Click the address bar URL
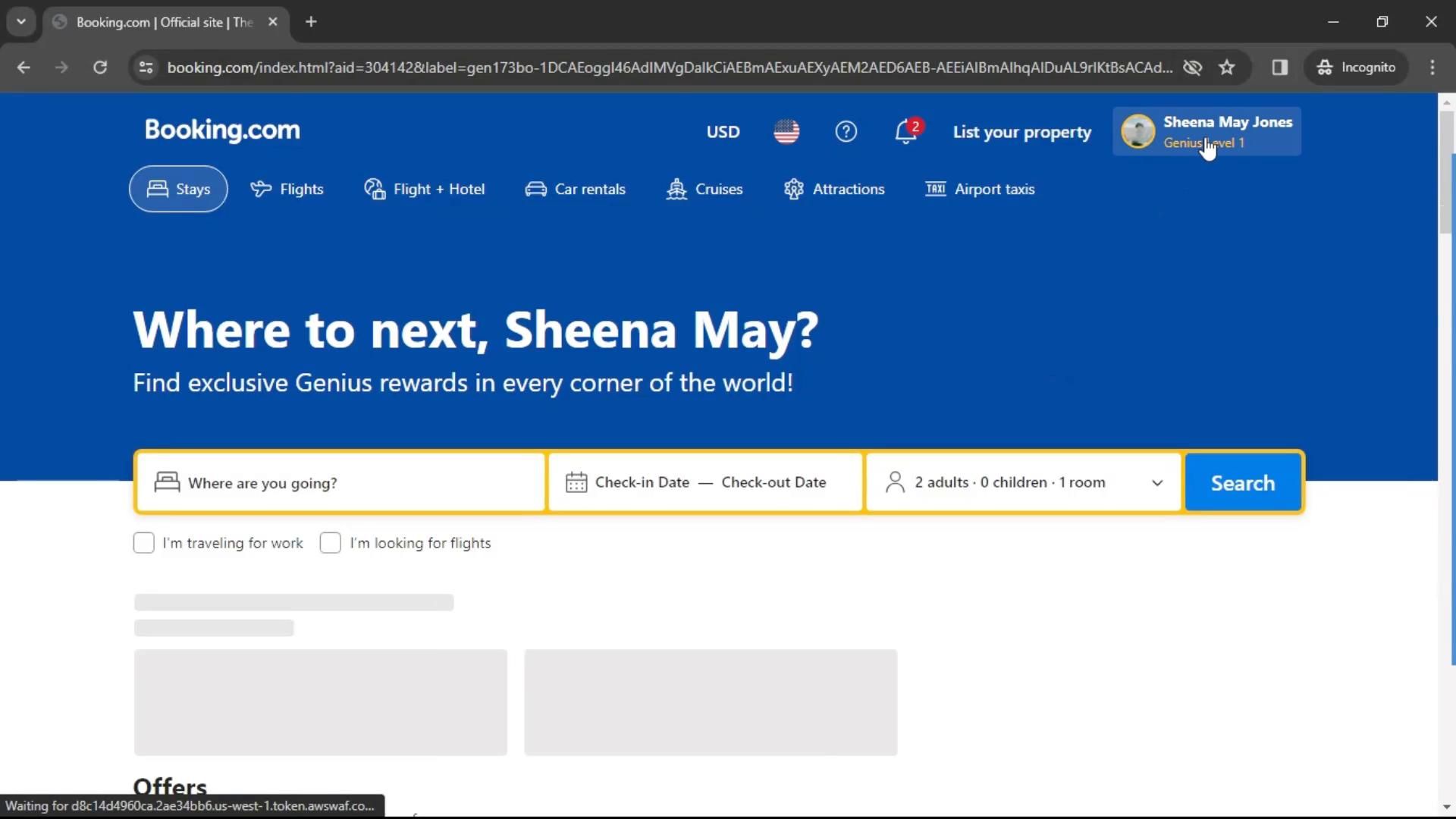1456x819 pixels. [670, 67]
